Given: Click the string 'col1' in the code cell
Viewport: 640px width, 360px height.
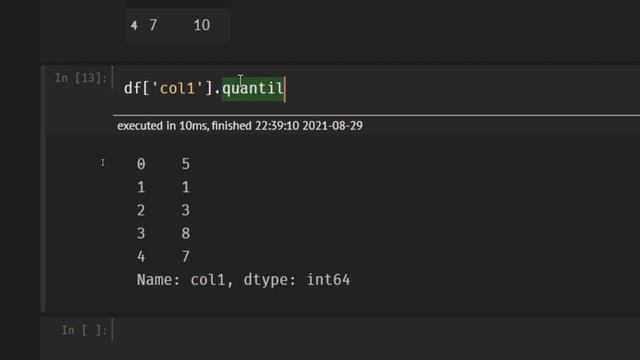Looking at the screenshot, I should [x=177, y=89].
